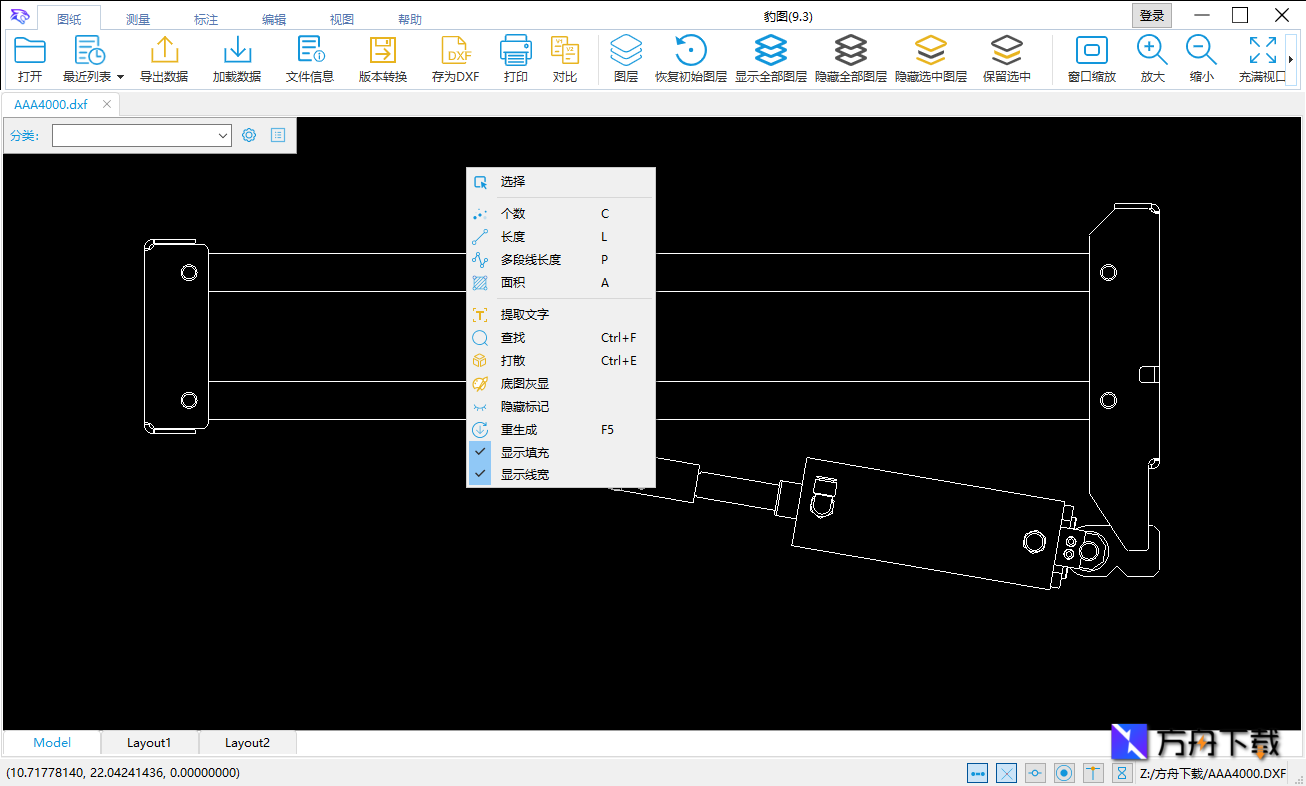The image size is (1306, 786).
Task: Click the Version convert (版本转换) icon
Action: coord(383,51)
